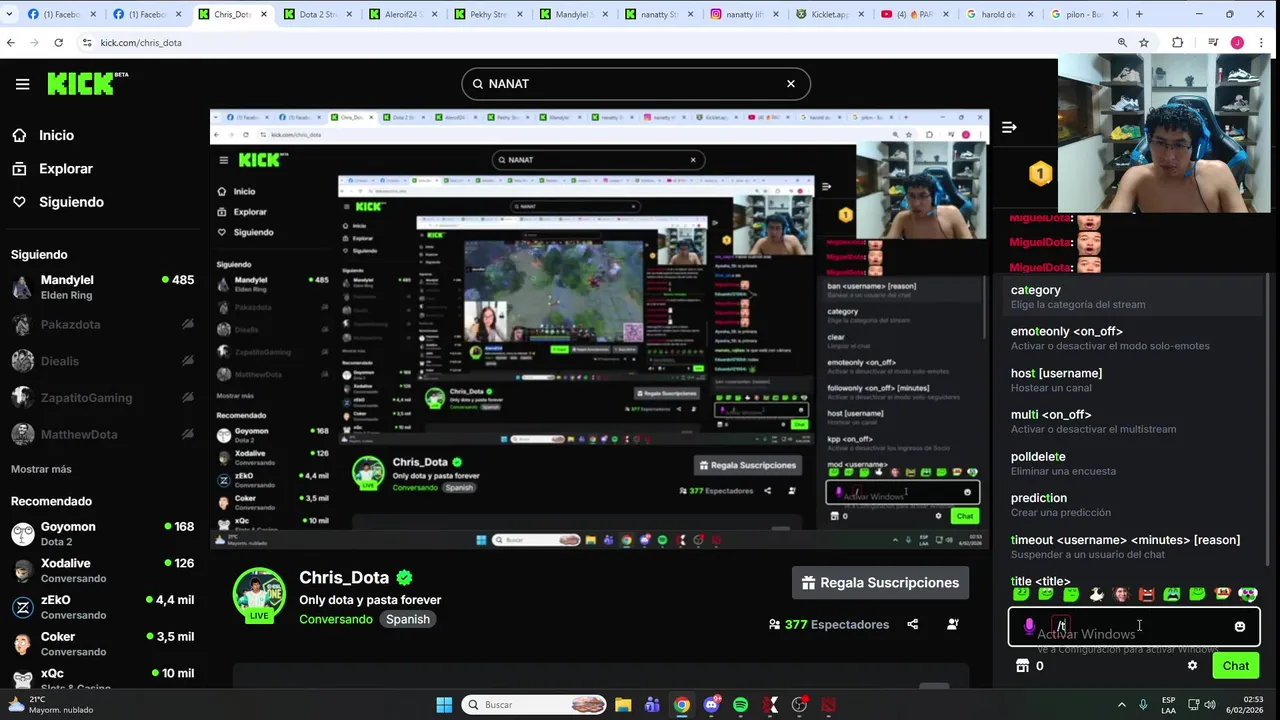Image resolution: width=1280 pixels, height=720 pixels.
Task: Open the channel points shop icon
Action: tap(1022, 666)
